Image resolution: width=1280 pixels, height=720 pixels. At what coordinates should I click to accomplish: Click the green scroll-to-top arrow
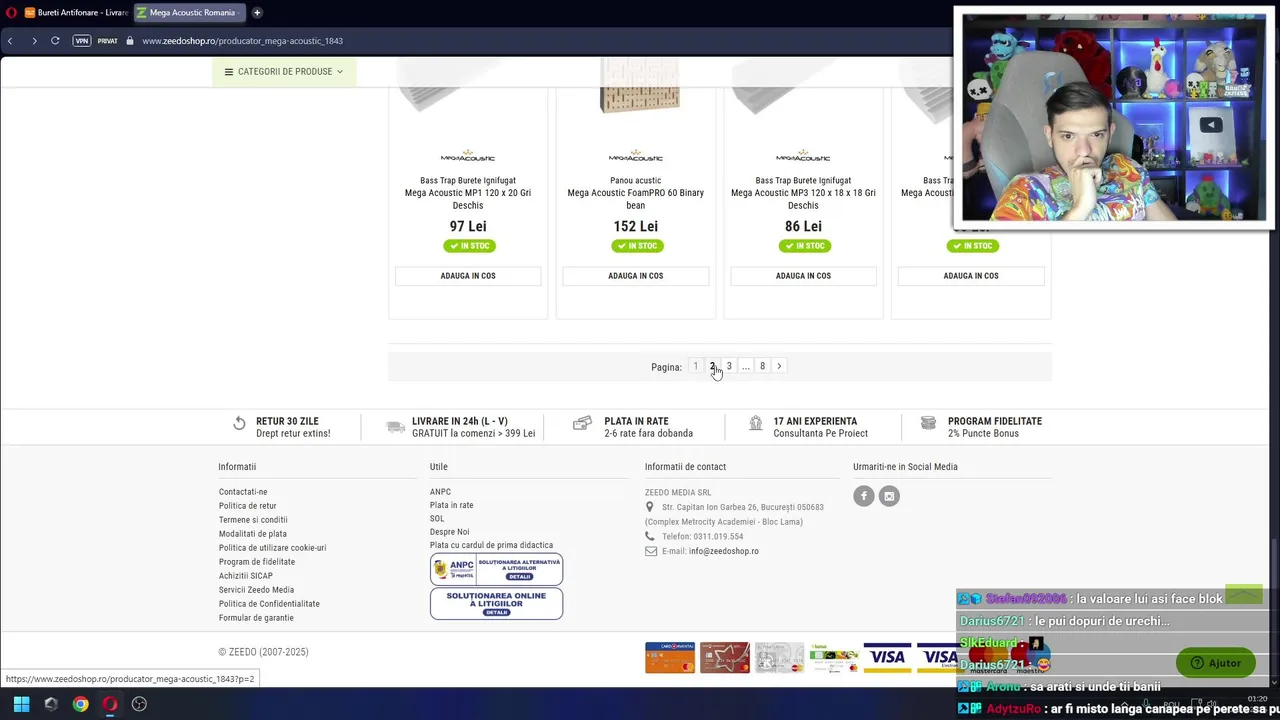1244,596
